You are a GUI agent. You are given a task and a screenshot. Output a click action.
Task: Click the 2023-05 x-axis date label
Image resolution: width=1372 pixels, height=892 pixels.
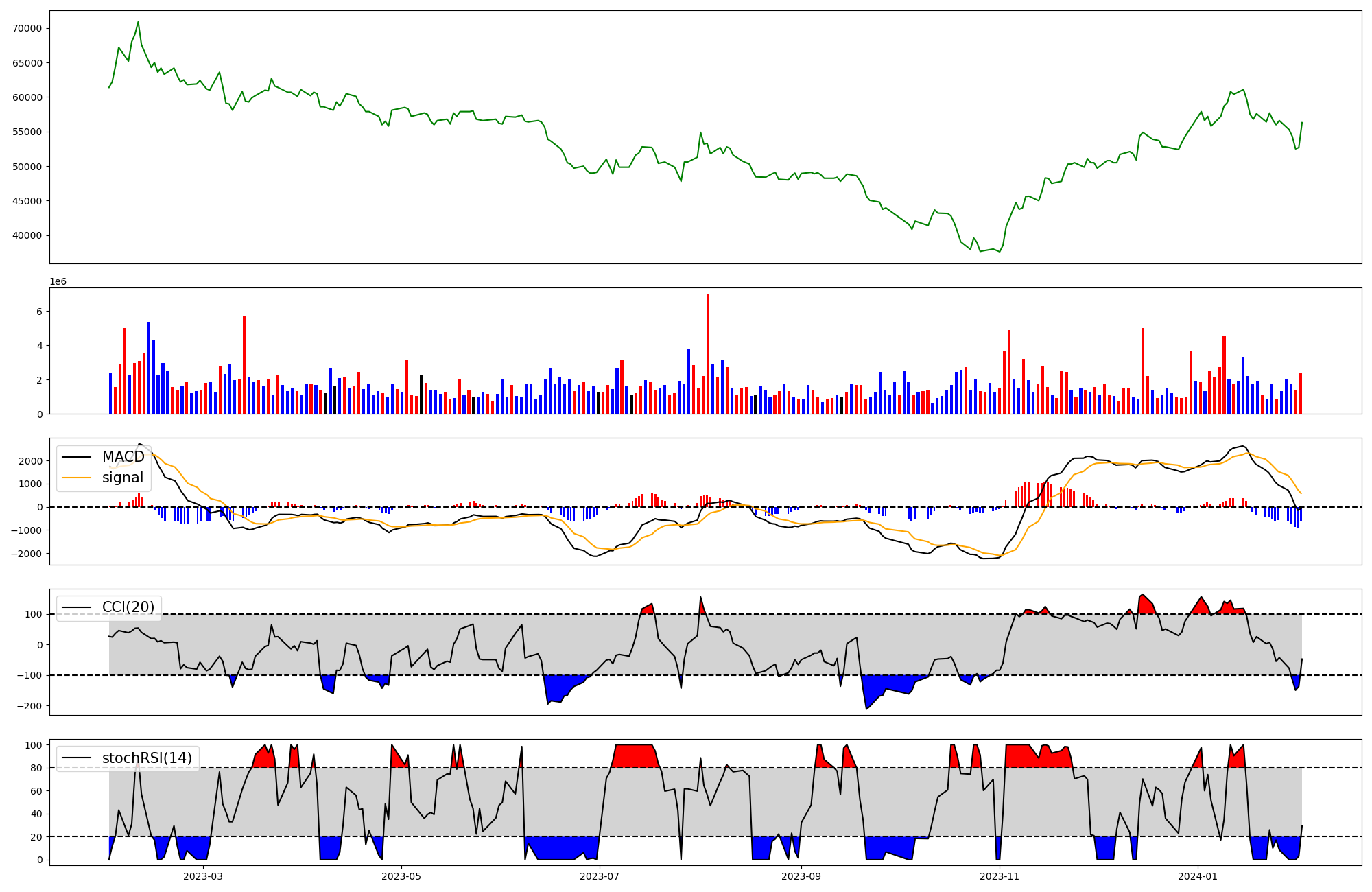pos(401,876)
